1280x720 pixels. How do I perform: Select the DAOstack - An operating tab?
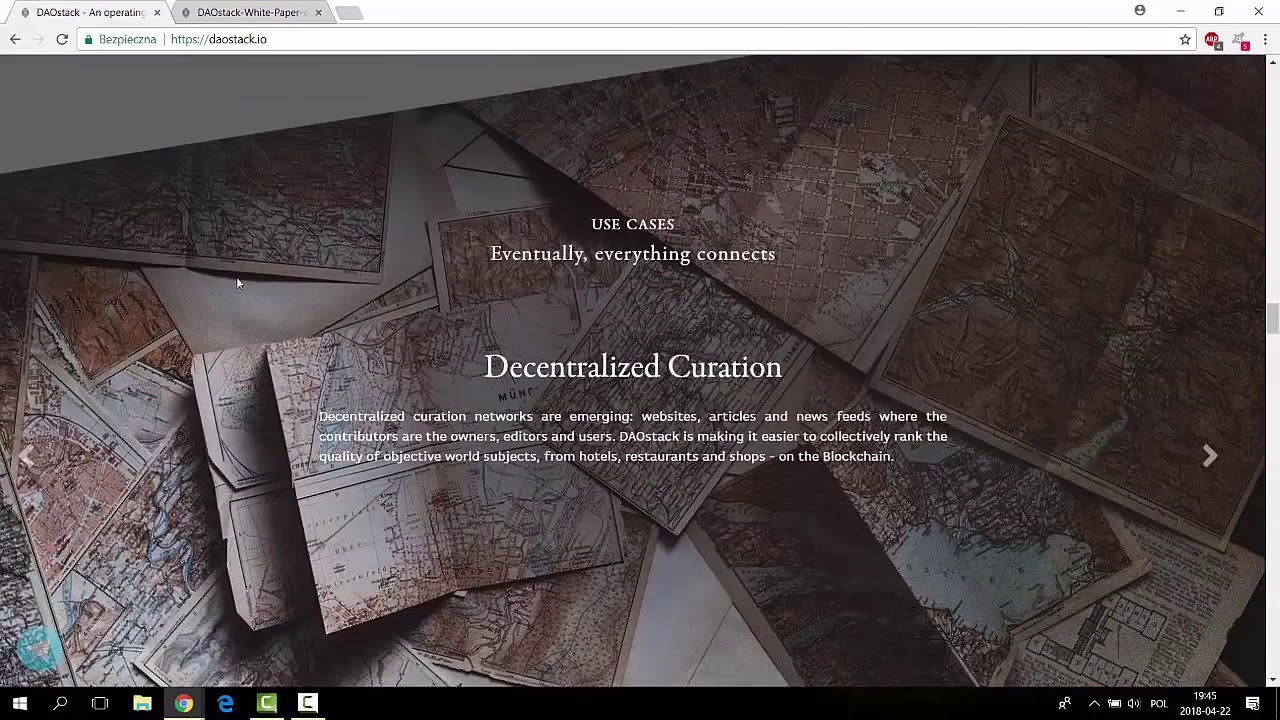(88, 12)
